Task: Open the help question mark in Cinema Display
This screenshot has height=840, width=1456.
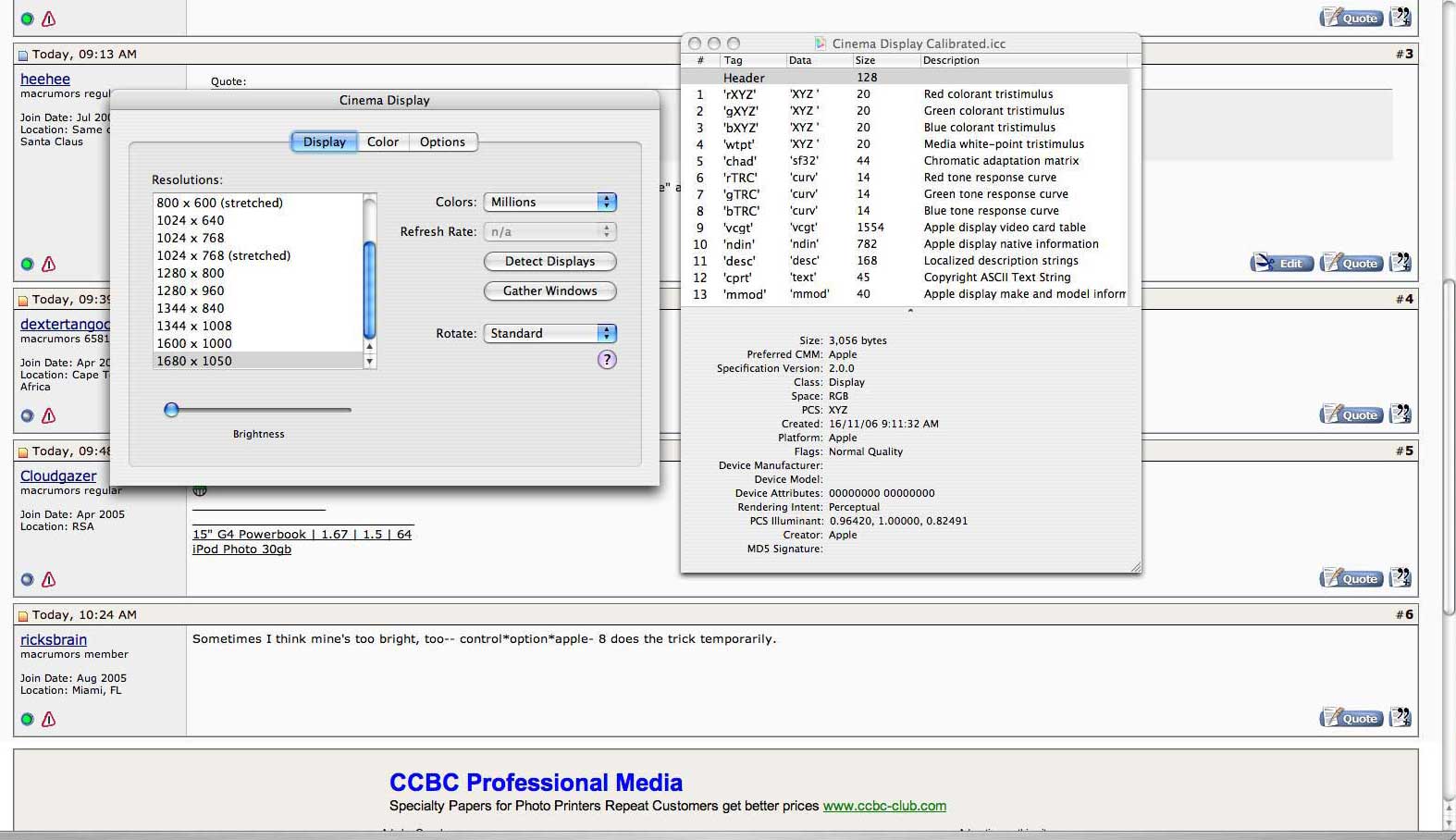Action: (x=607, y=360)
